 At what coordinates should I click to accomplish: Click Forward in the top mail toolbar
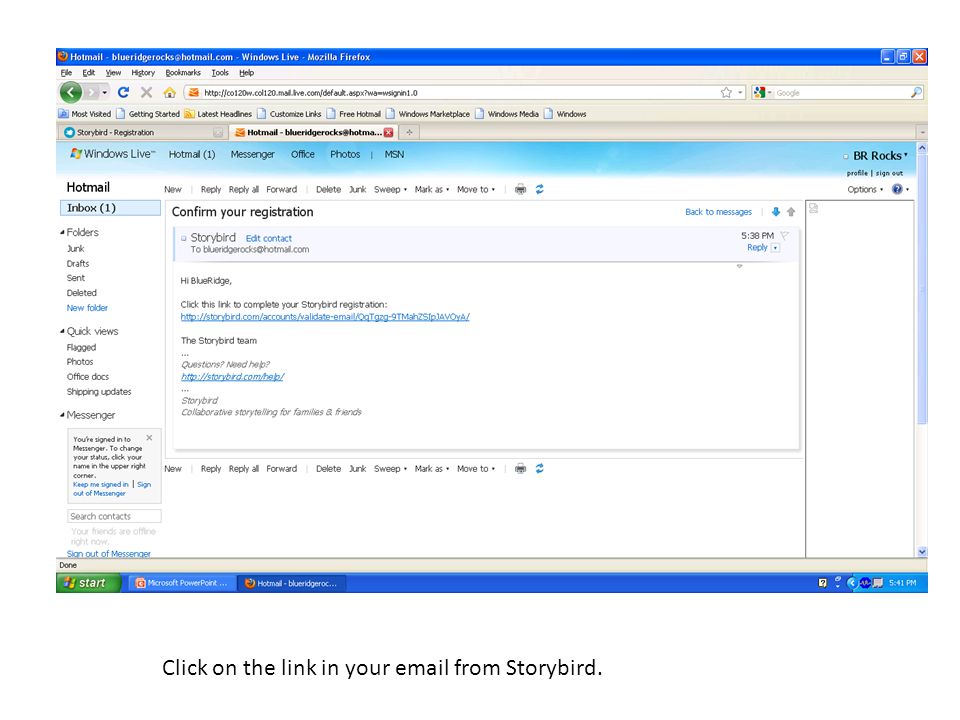pos(282,189)
